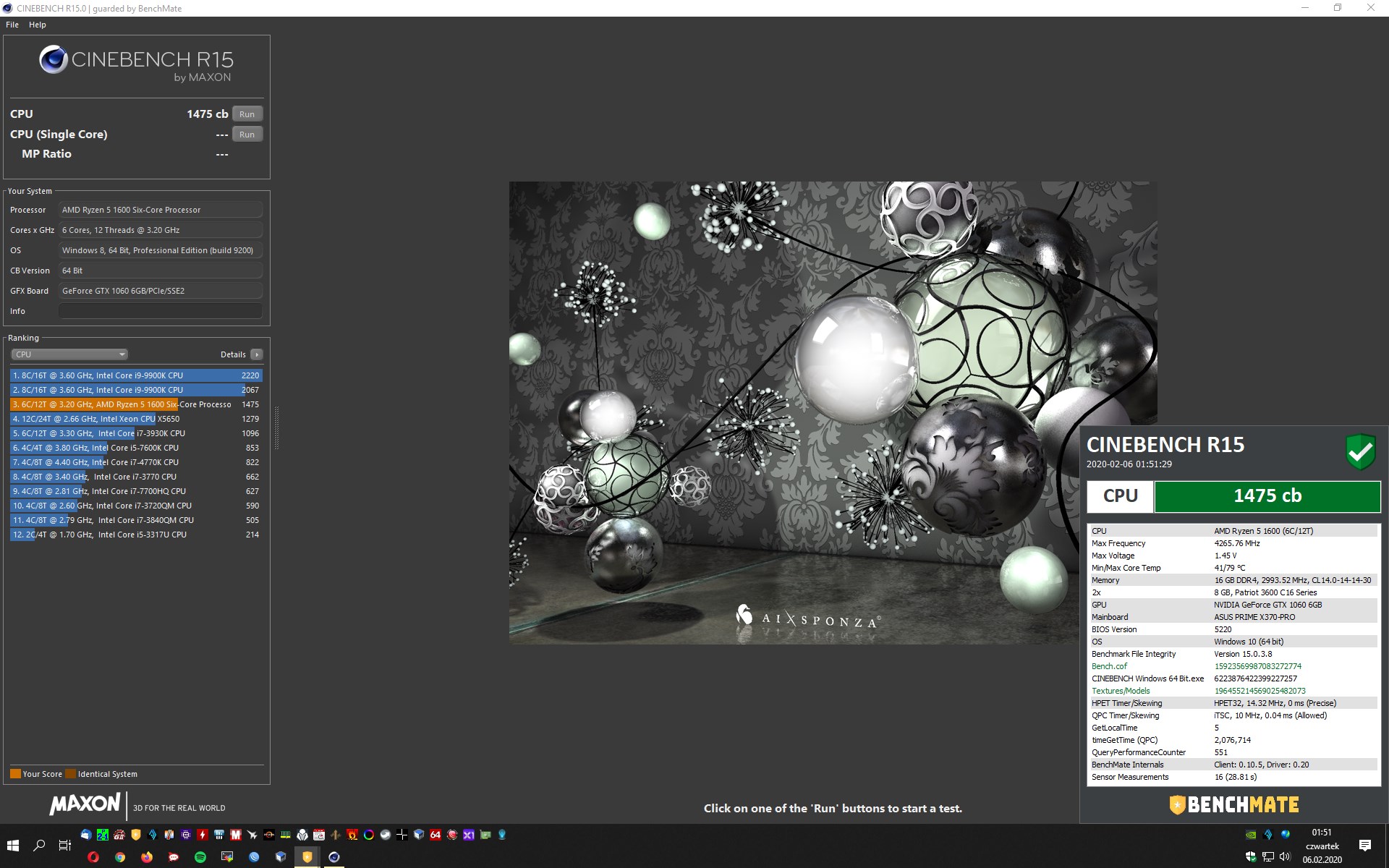Open the green 2-1 icon in taskbar

[103, 835]
